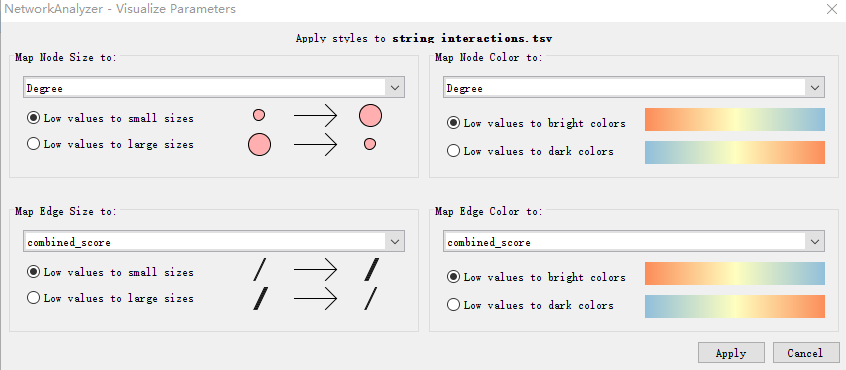Click the thin edge line icon in first edge row

(x=260, y=270)
